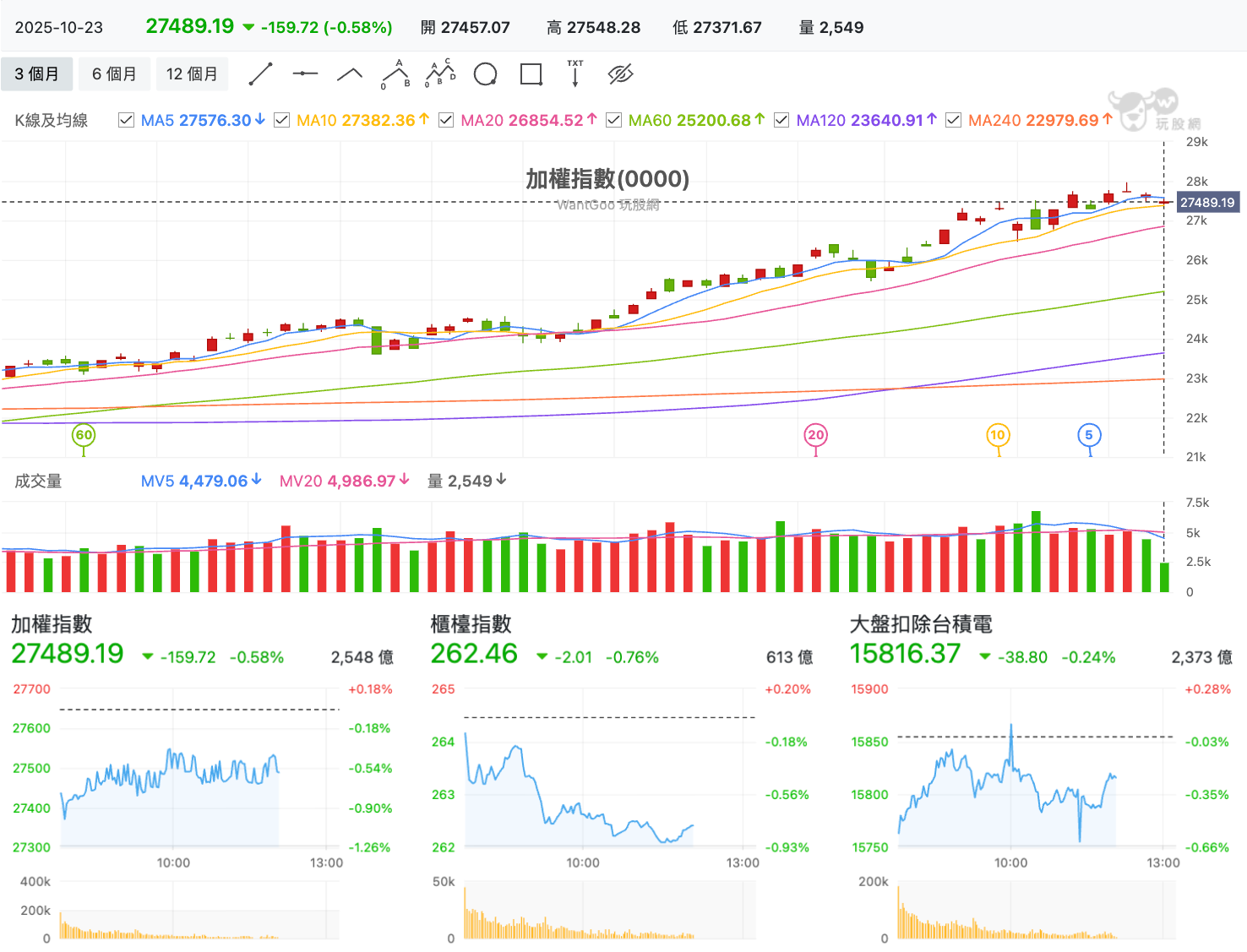
Task: Toggle the MA20 moving average checkbox
Action: 446,120
